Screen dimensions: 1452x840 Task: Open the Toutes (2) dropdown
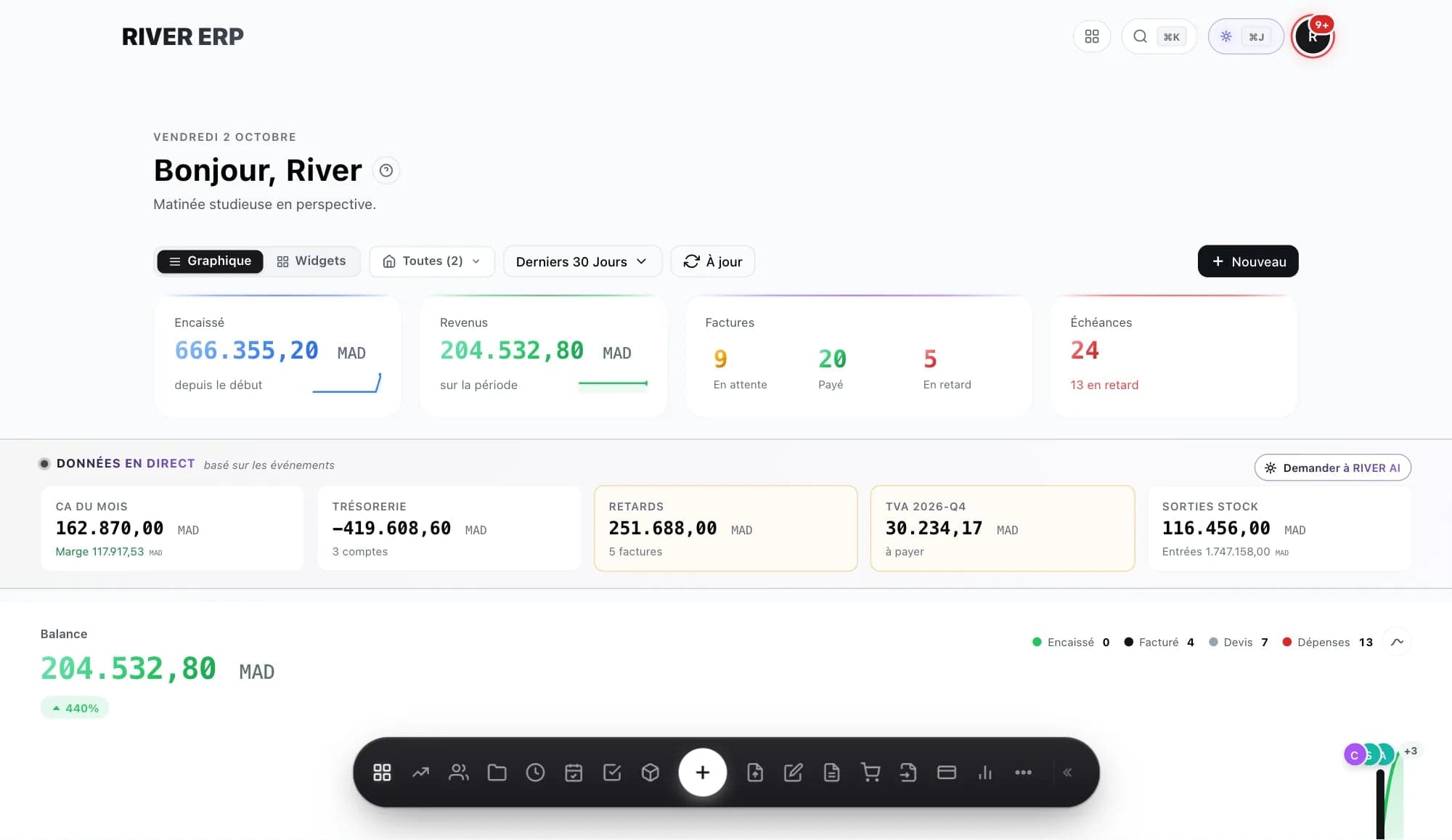tap(432, 261)
